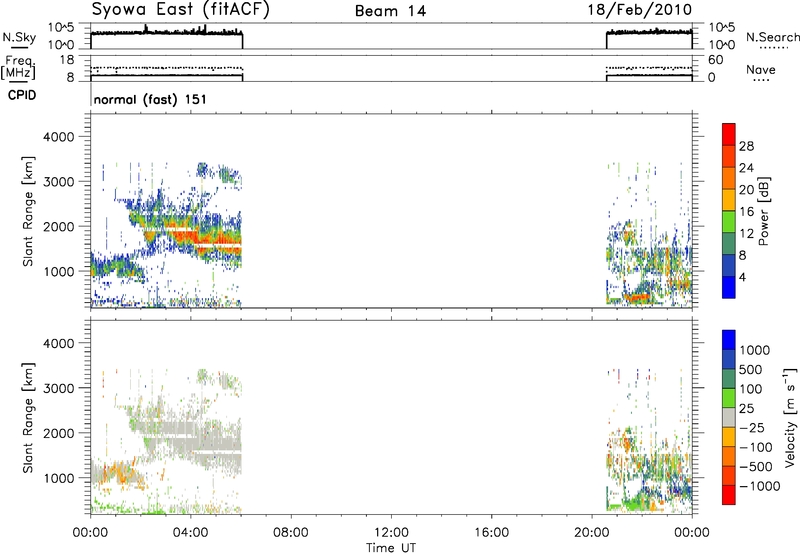Click the 'Power [dB]' colorbar title

point(763,211)
